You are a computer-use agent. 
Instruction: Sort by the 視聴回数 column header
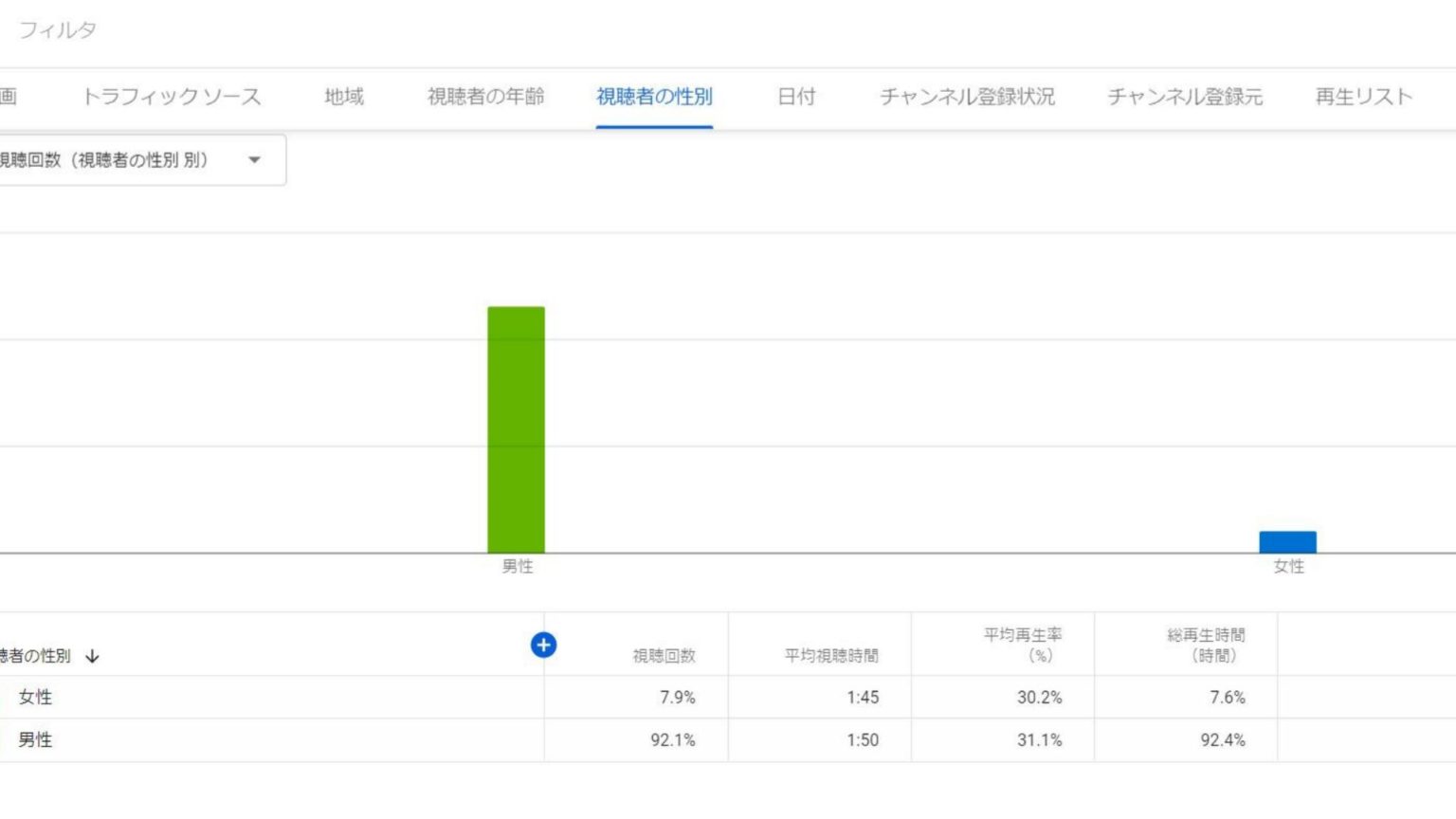[x=664, y=656]
